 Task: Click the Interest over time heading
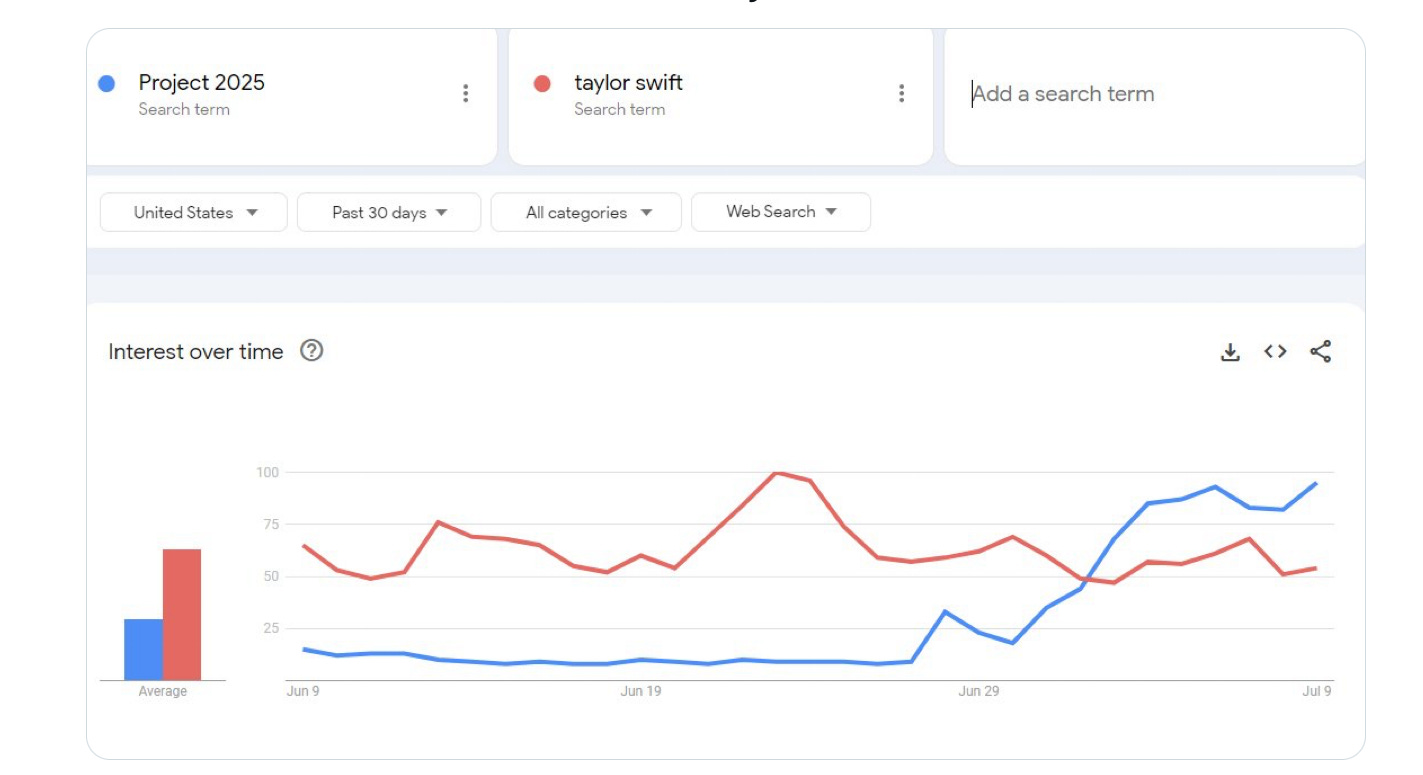(196, 352)
